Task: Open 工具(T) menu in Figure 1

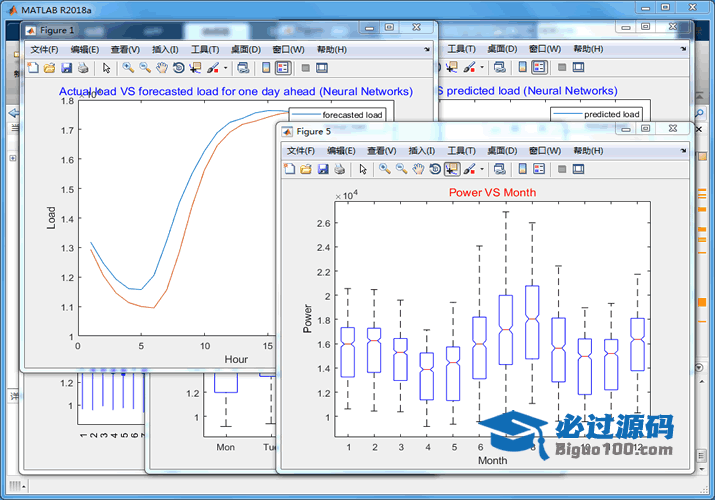Action: [x=205, y=49]
